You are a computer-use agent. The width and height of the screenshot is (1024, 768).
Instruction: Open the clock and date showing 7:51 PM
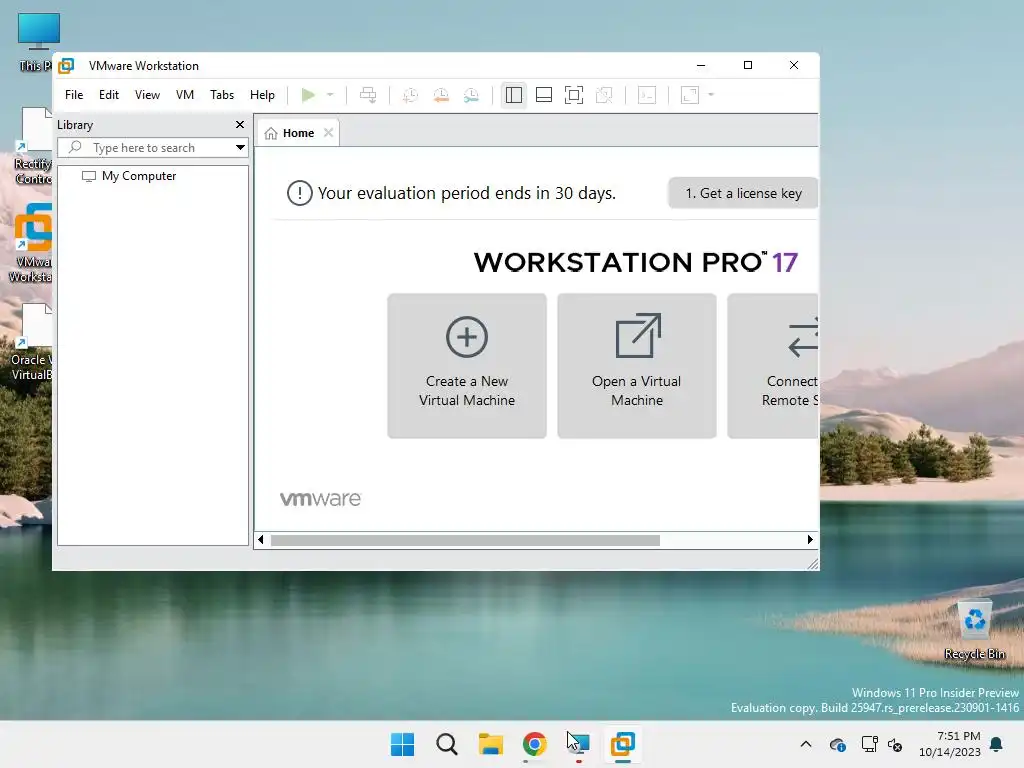(950, 744)
